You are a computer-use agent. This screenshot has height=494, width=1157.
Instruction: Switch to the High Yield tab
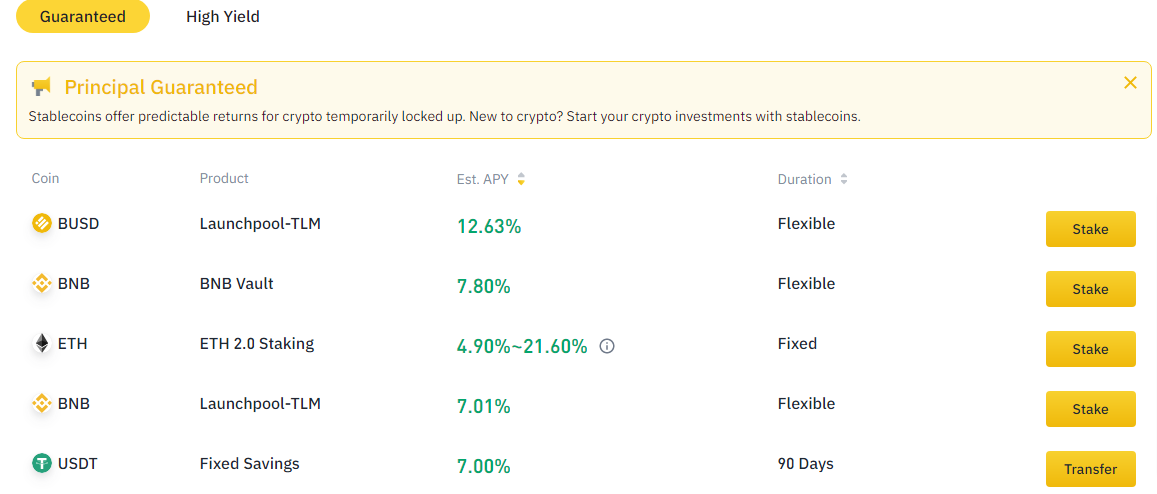(x=223, y=16)
